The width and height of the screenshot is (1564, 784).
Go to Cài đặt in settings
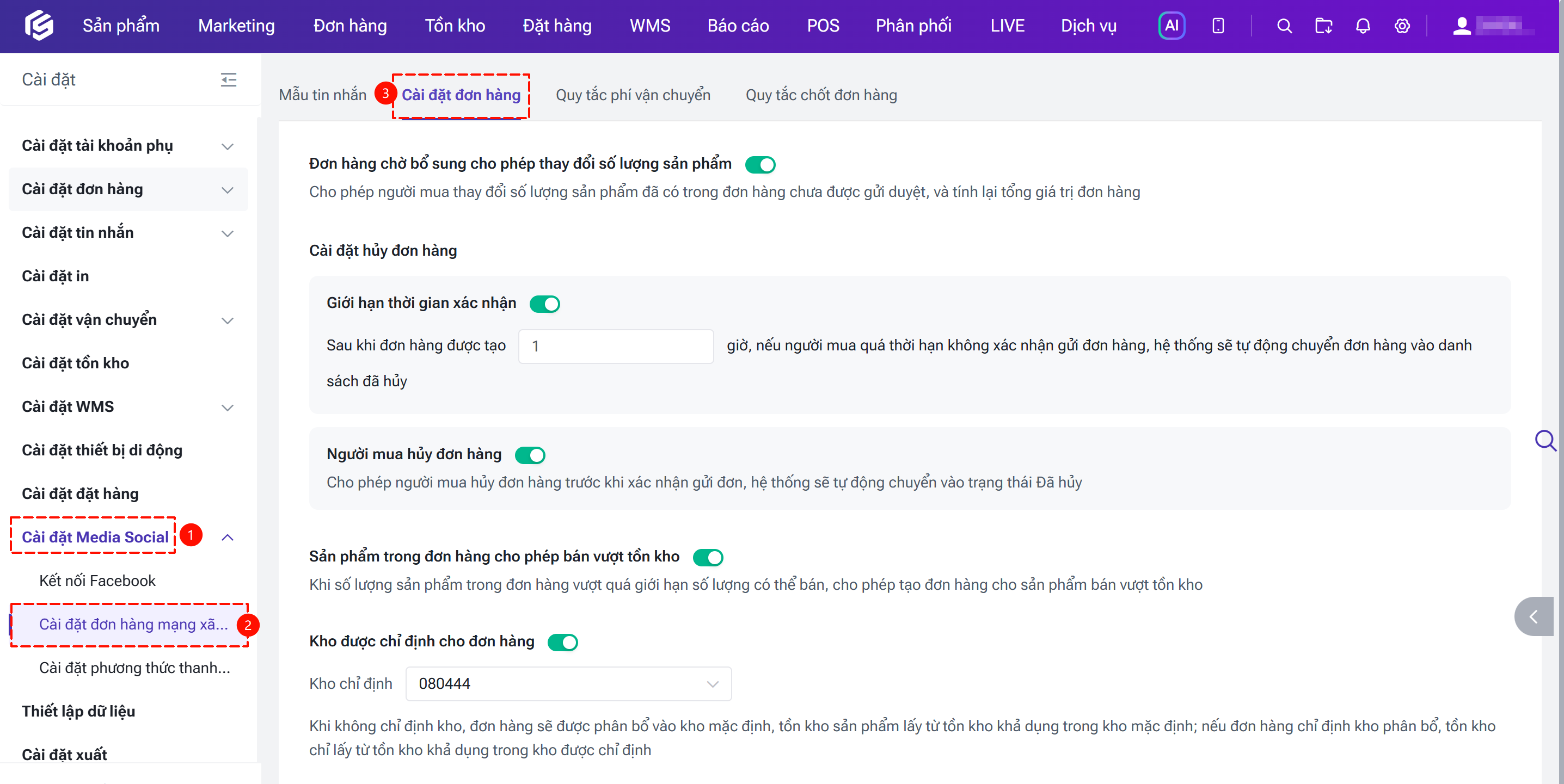tap(55, 276)
